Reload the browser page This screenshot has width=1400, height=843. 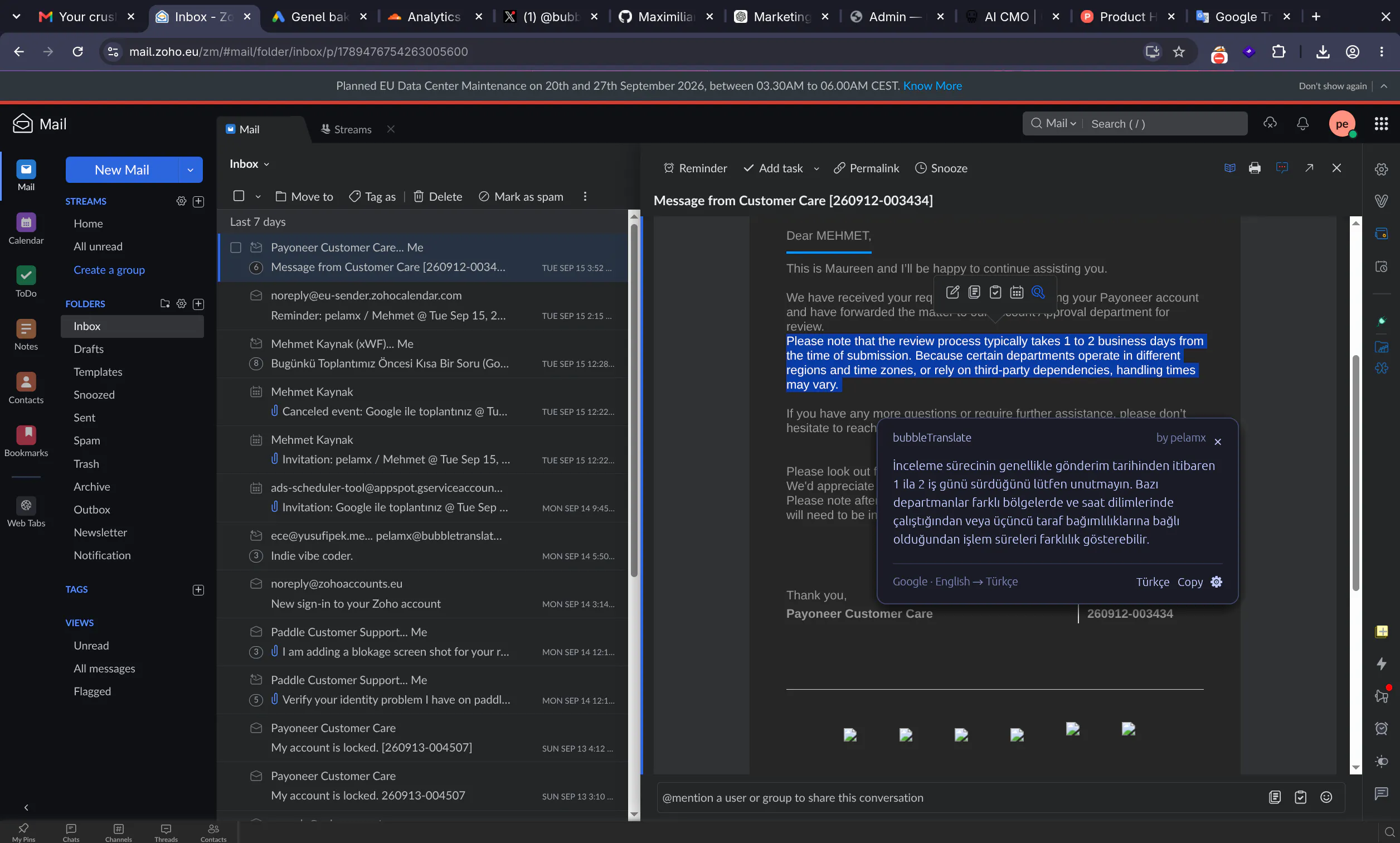[78, 52]
